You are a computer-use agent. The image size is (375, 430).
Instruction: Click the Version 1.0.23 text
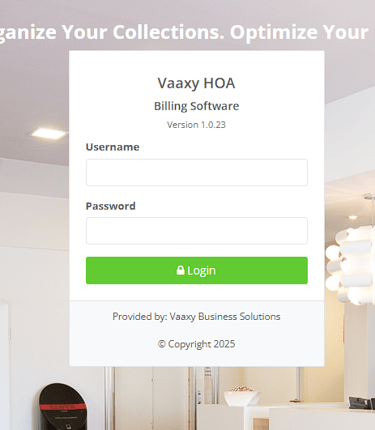tap(196, 125)
